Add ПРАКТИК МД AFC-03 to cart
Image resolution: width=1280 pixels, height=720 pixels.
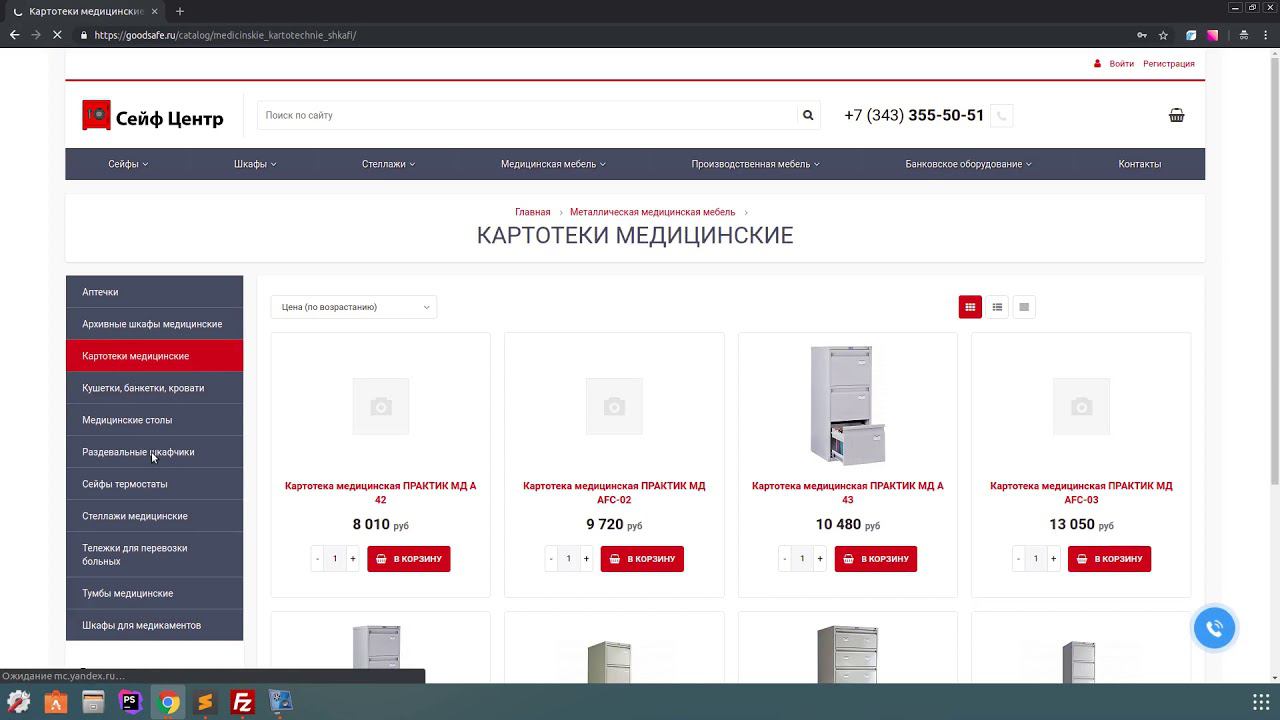pos(1110,559)
